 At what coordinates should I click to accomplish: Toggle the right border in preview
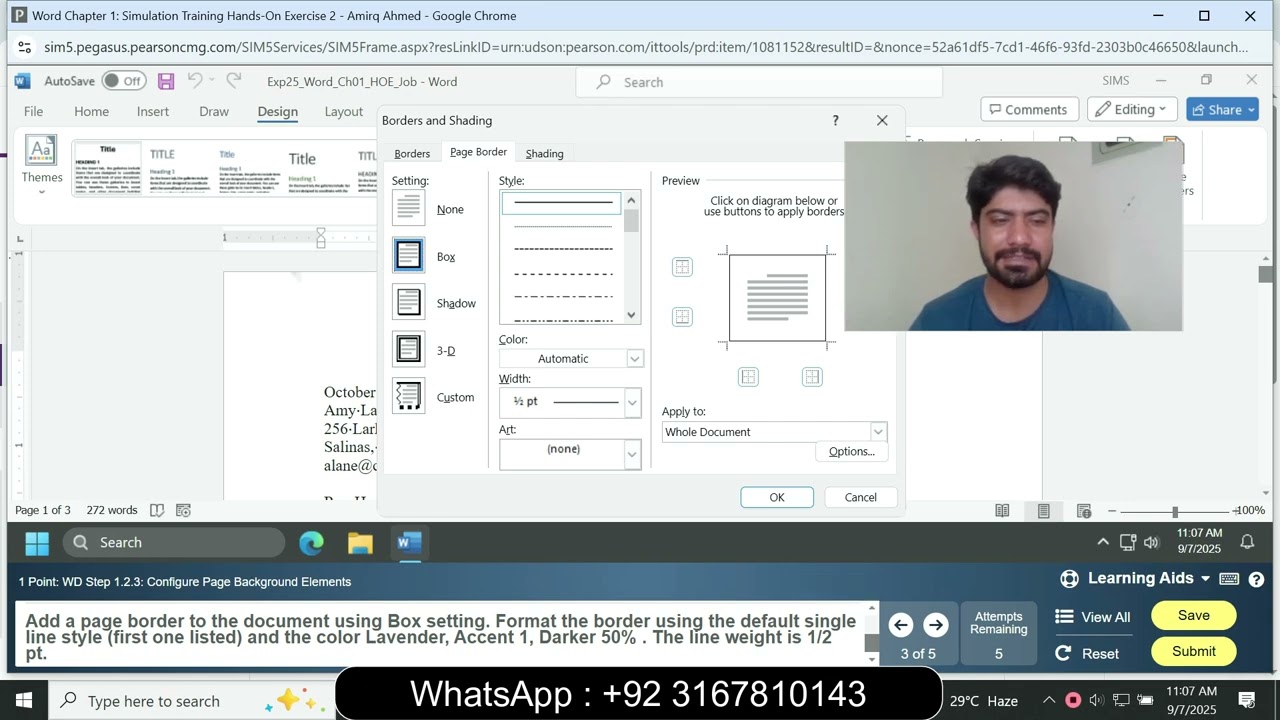pos(812,377)
